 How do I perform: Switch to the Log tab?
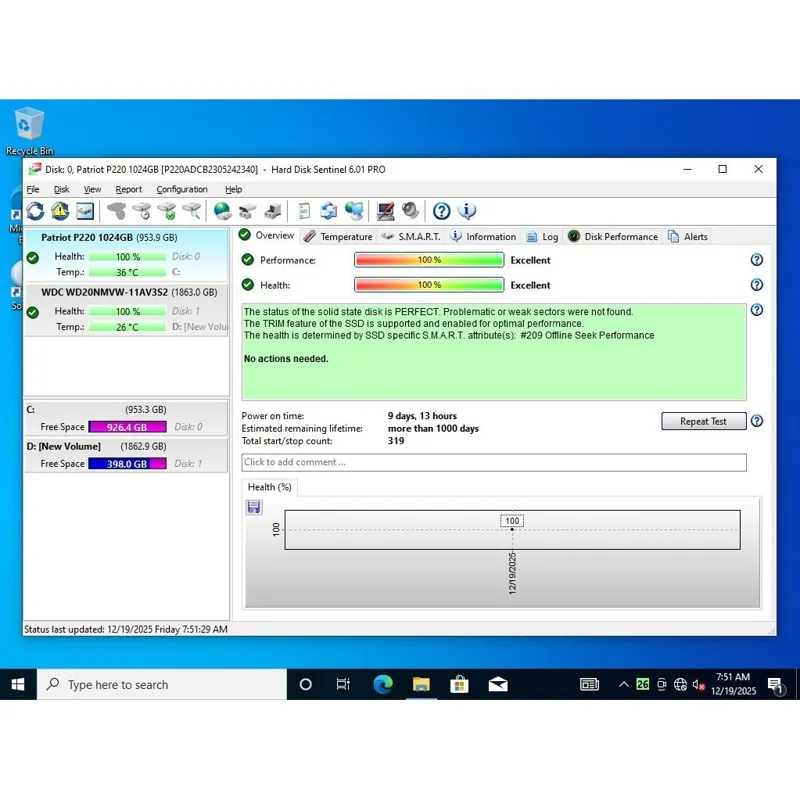542,237
